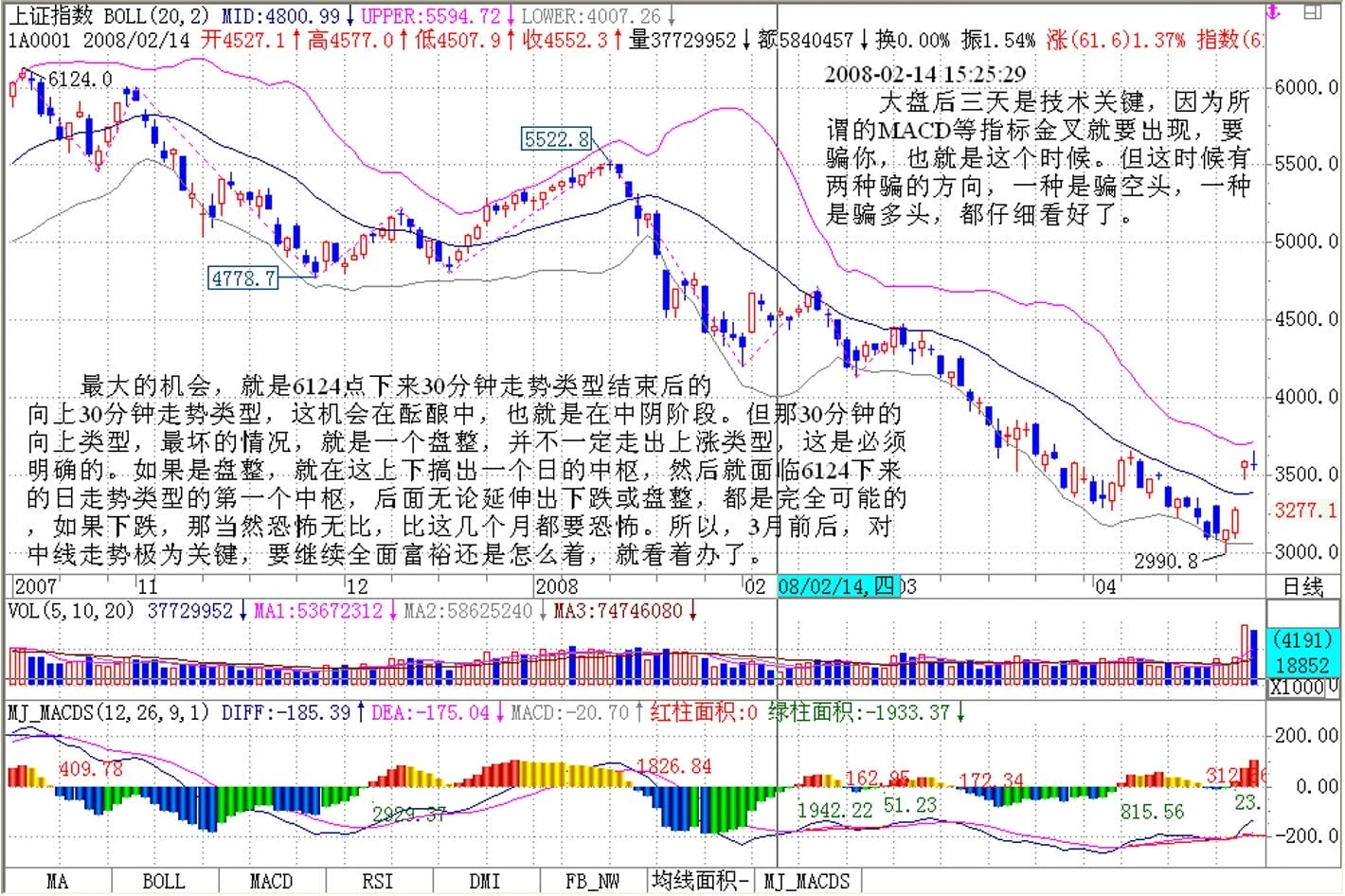
Task: Click the 日线 period selector
Action: click(x=1303, y=587)
